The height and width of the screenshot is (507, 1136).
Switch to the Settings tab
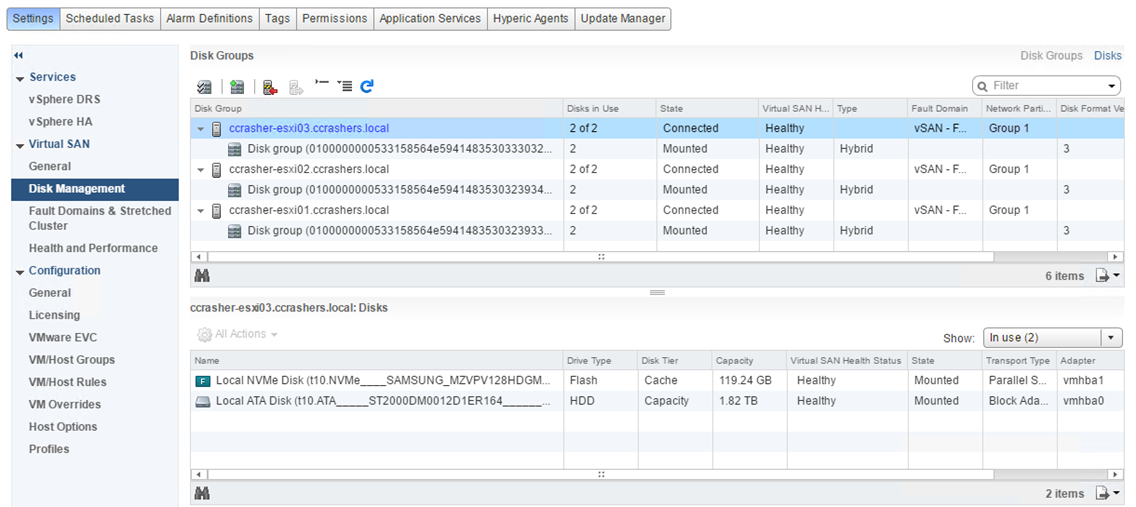[33, 19]
